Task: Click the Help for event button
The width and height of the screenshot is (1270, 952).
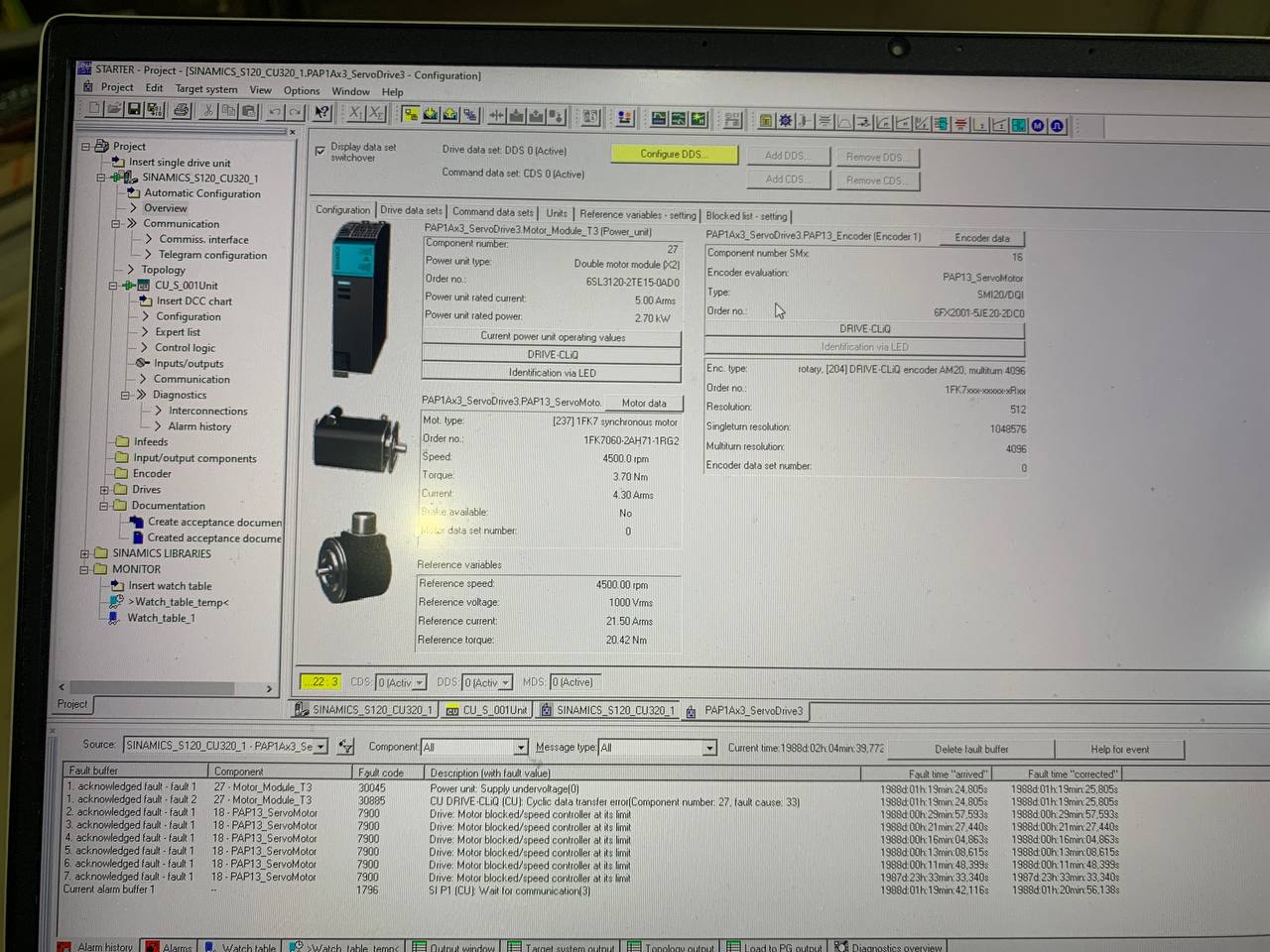Action: click(x=1119, y=749)
